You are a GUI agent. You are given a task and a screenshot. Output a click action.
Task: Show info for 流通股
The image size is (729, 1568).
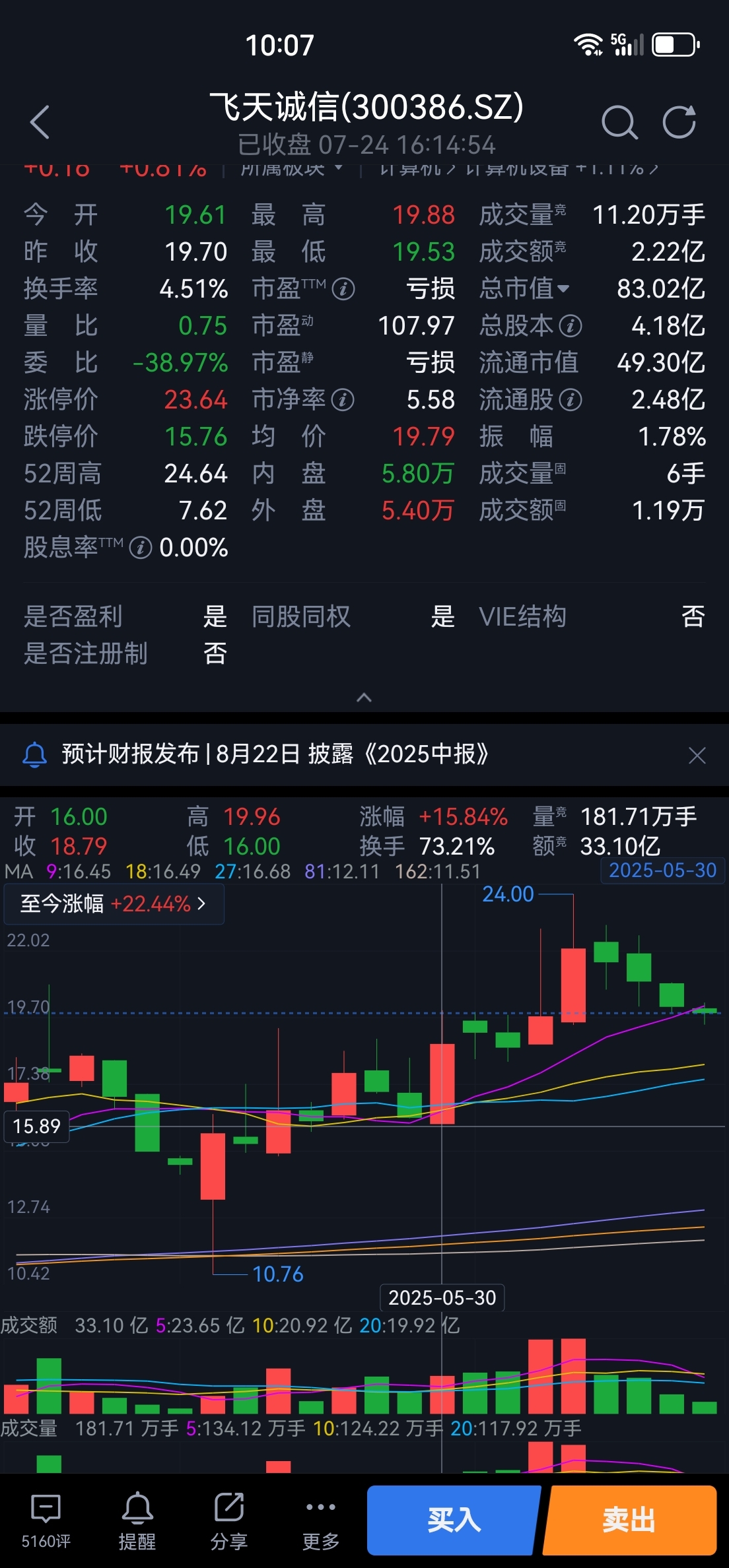coord(571,400)
